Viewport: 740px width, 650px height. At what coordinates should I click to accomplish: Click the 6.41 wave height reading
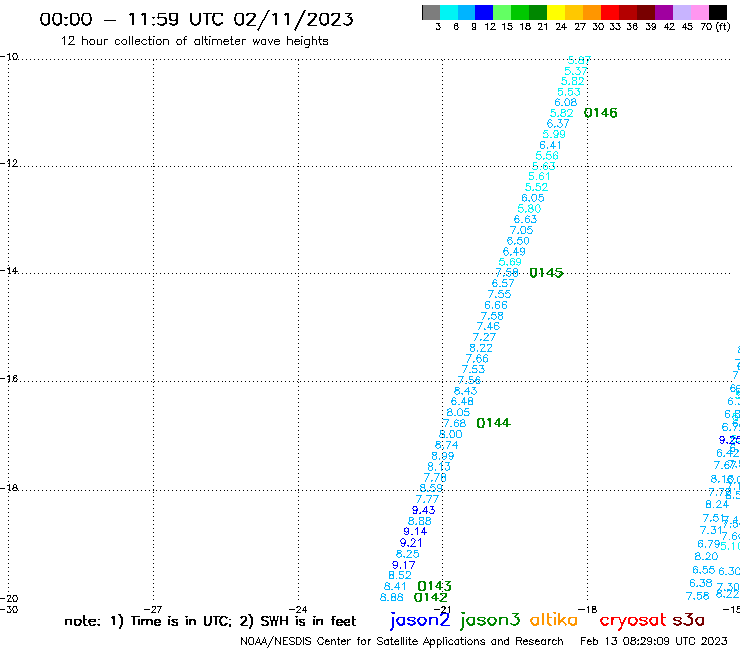(550, 145)
